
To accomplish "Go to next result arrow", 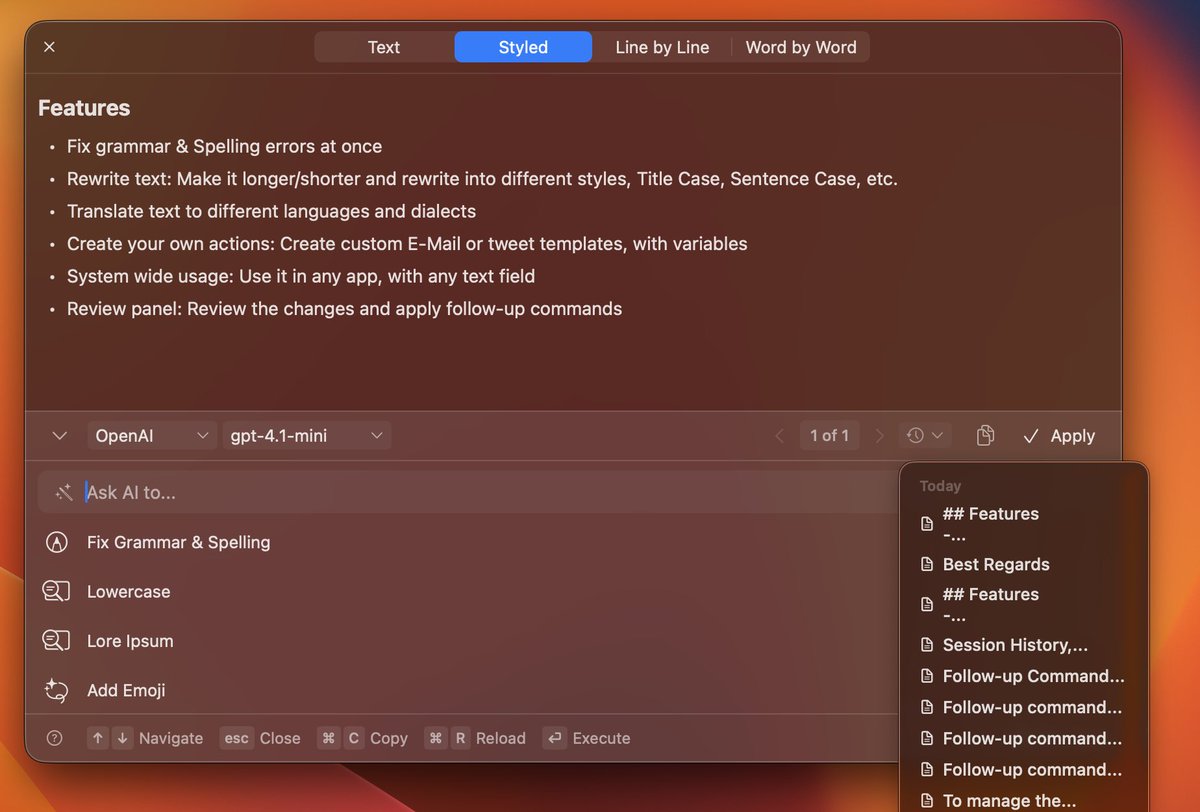I will (879, 436).
